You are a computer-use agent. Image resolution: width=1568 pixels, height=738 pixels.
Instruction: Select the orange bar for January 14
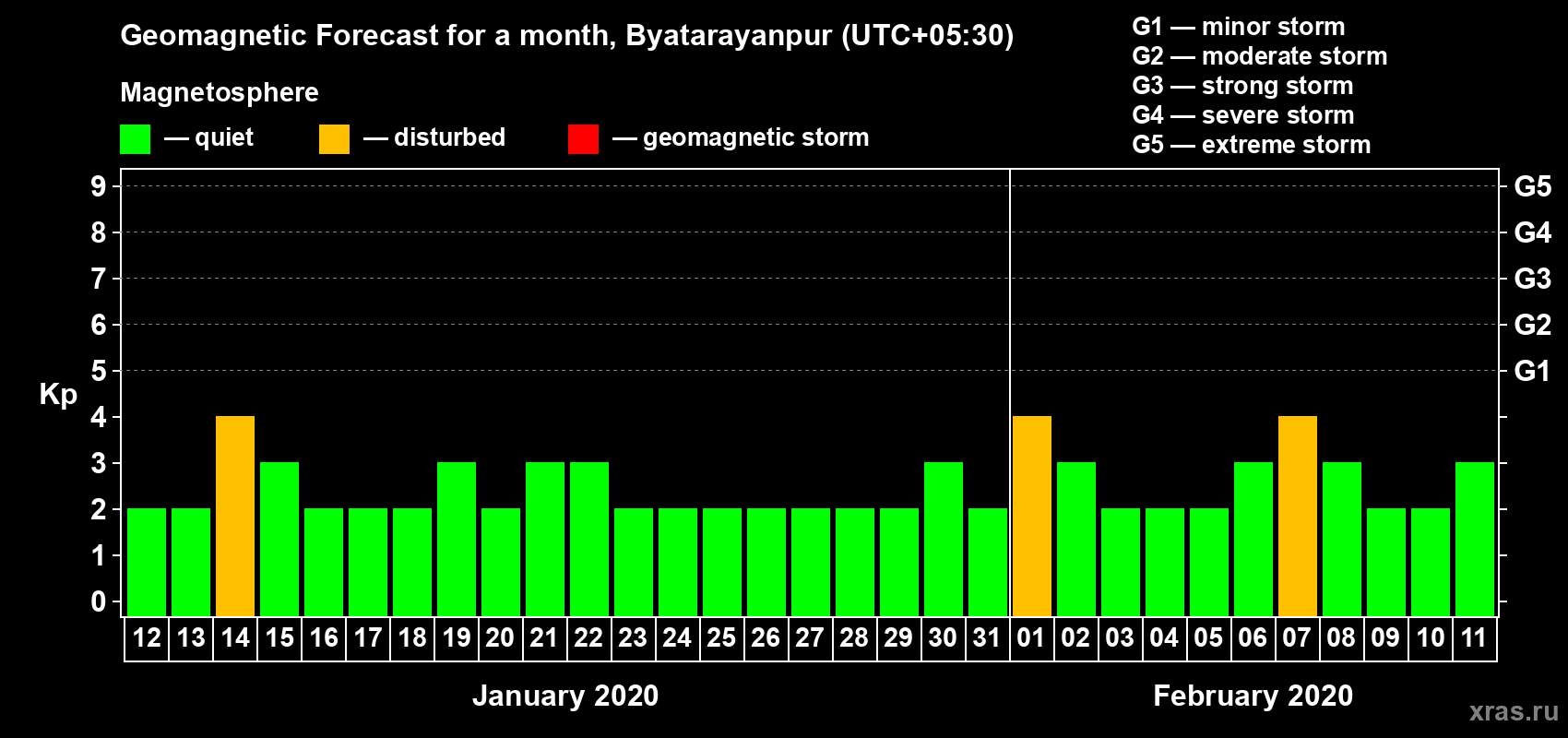[x=235, y=516]
